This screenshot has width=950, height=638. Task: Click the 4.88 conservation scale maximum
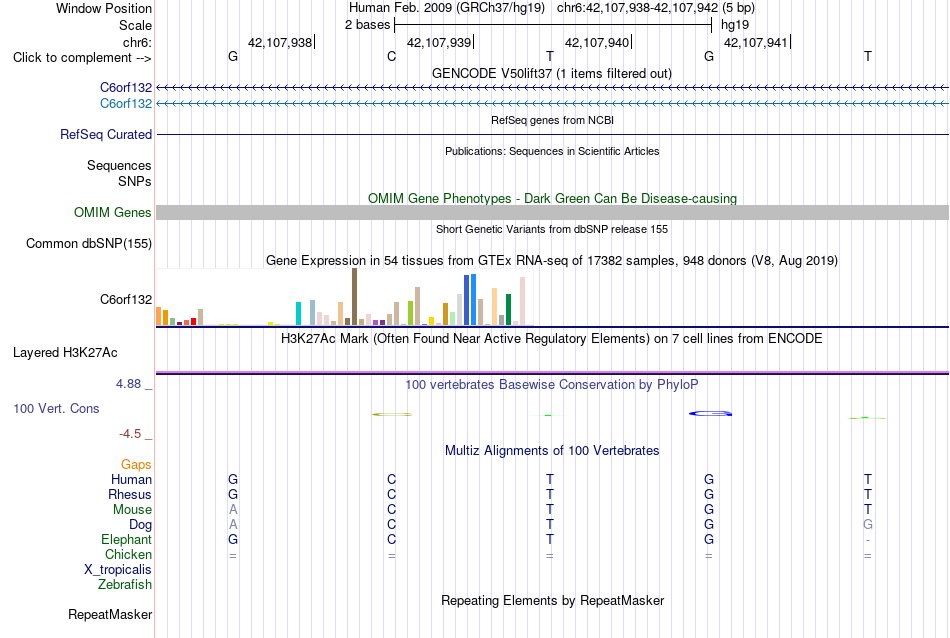[x=128, y=384]
